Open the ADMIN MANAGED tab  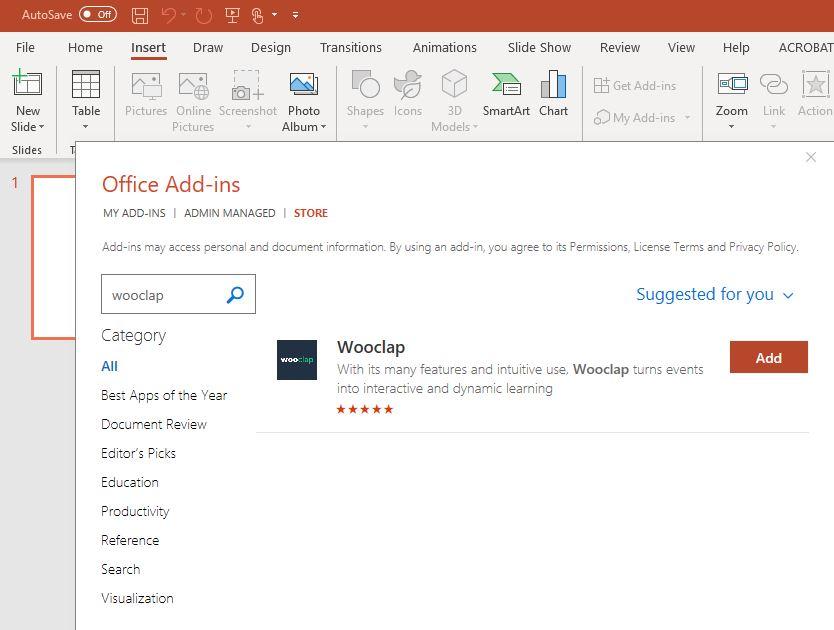(x=229, y=213)
